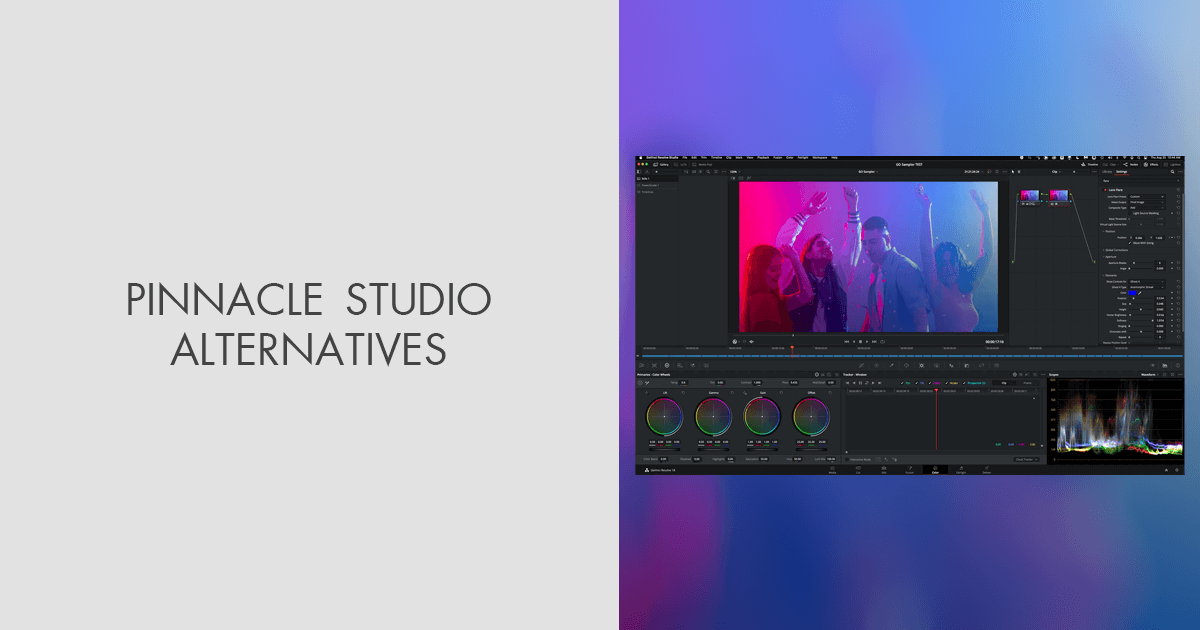Screen dimensions: 1200x630
Task: Toggle the Nodes panel
Action: coord(1133,164)
